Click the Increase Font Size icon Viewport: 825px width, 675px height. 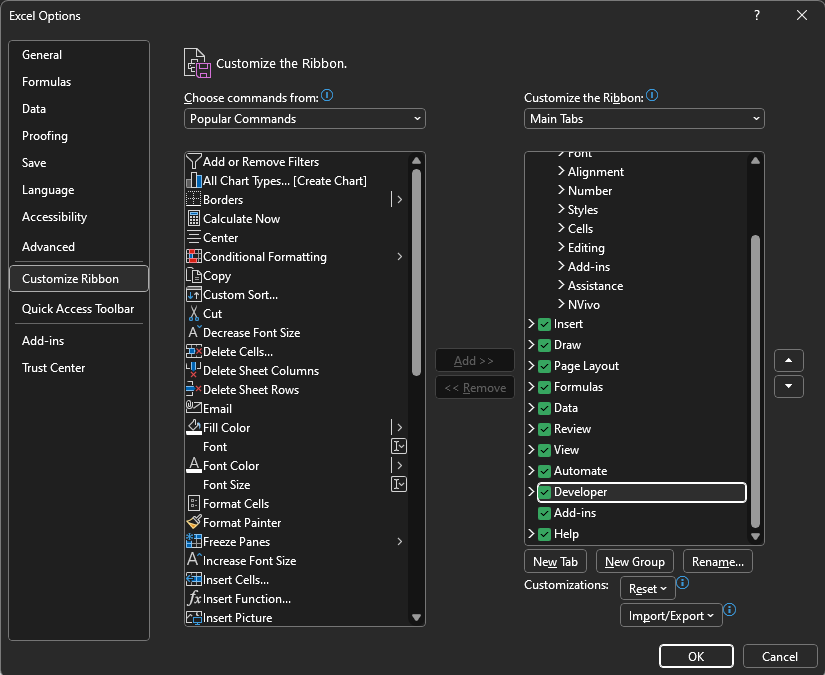[x=194, y=559]
